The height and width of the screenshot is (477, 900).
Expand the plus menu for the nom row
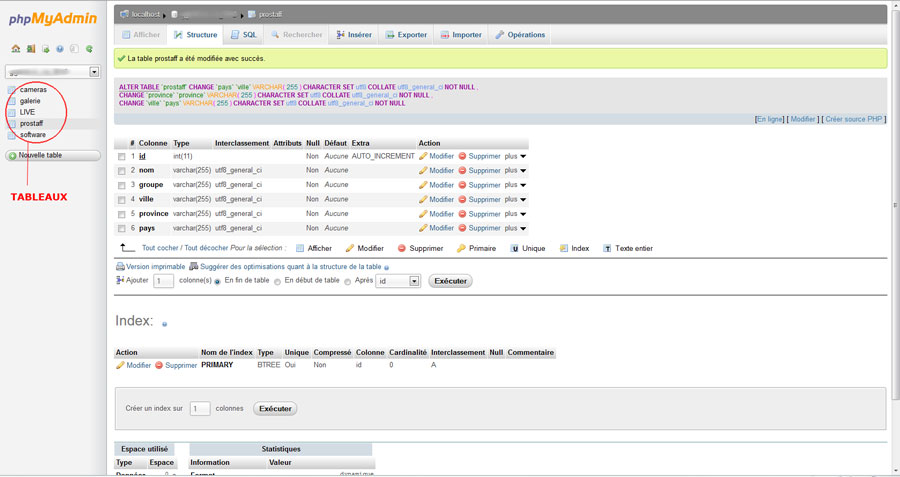515,170
